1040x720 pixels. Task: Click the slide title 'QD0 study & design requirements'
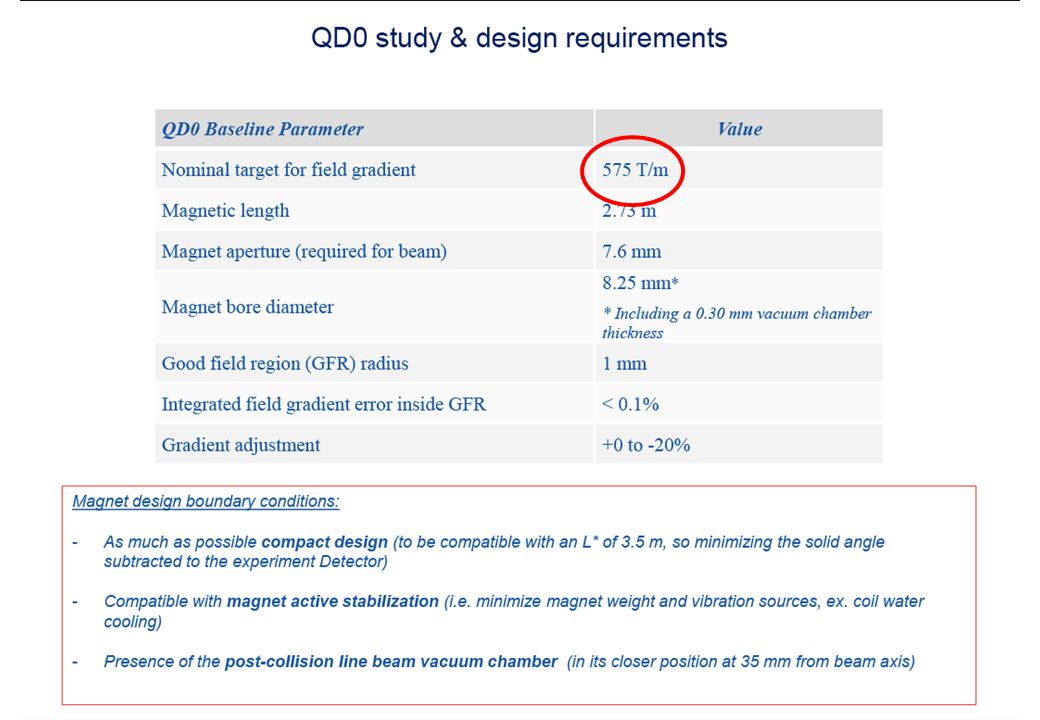(519, 38)
